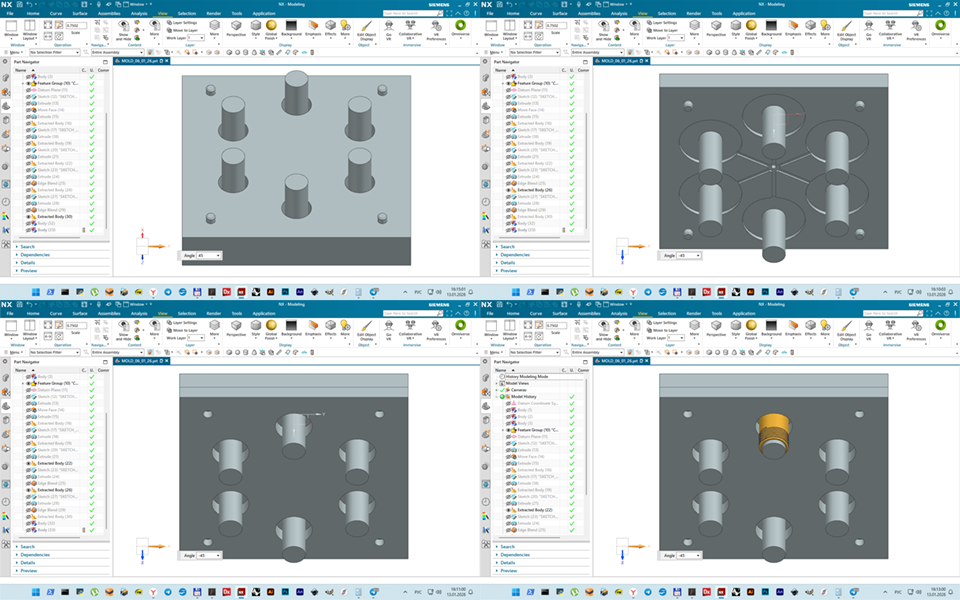Open Show and Hide in the Angle 45 window
Viewport: 960px width, 600px height.
coord(124,29)
